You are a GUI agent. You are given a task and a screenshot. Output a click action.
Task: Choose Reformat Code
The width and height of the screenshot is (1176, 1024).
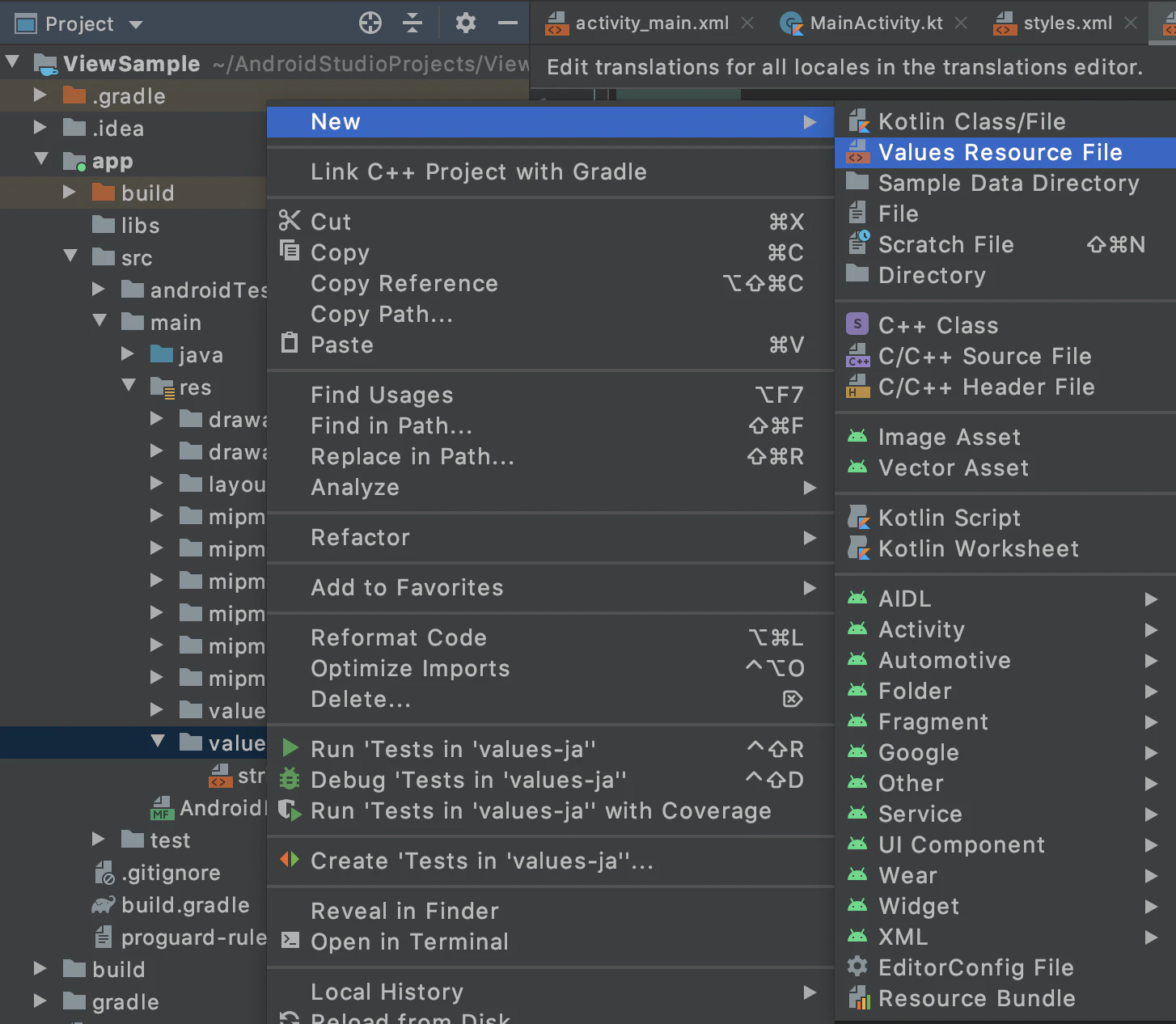(550, 637)
